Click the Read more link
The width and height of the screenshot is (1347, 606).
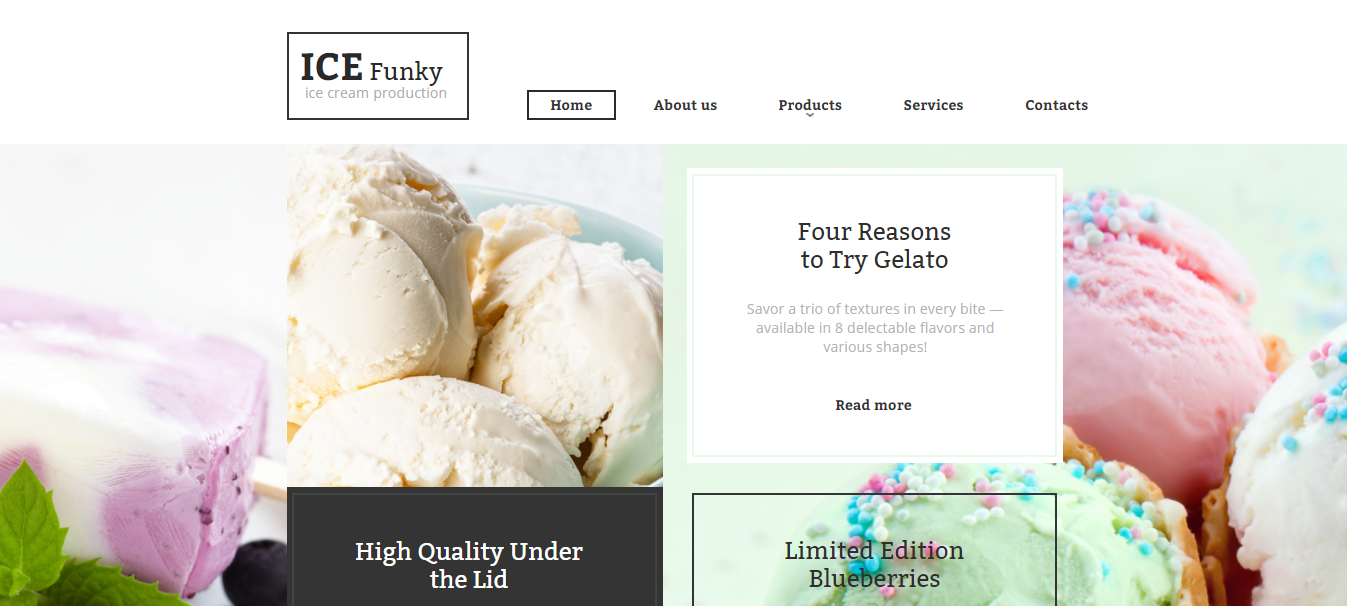[x=873, y=405]
